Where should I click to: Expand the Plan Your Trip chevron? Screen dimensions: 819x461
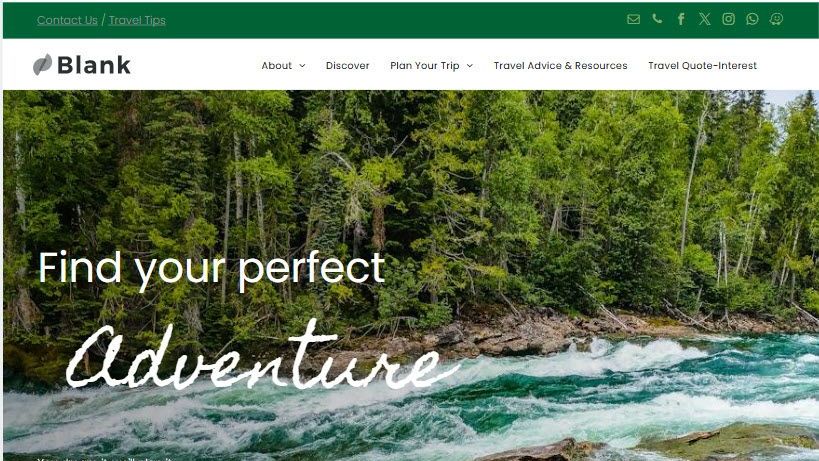pyautogui.click(x=470, y=66)
